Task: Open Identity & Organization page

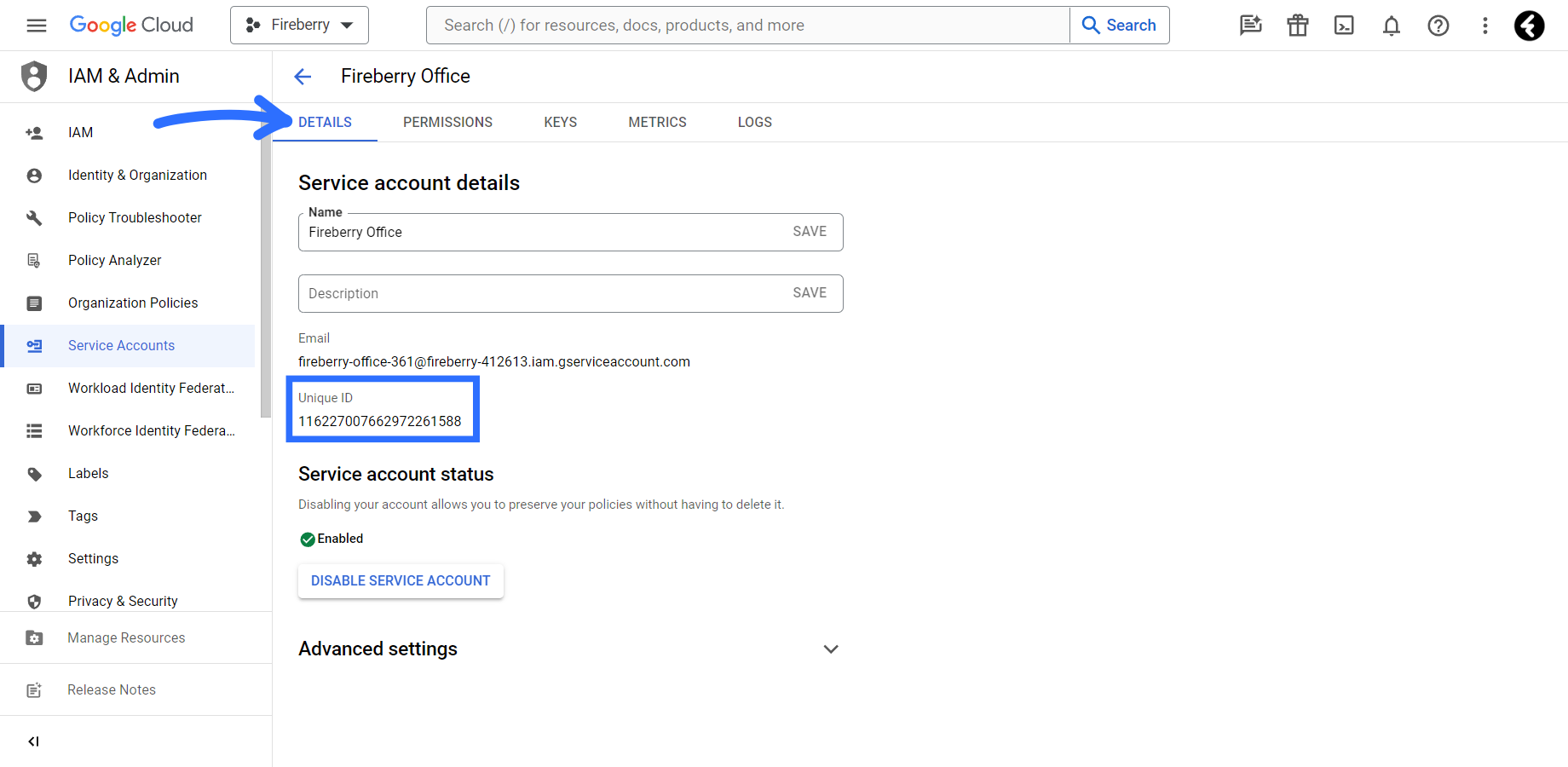Action: point(128,175)
